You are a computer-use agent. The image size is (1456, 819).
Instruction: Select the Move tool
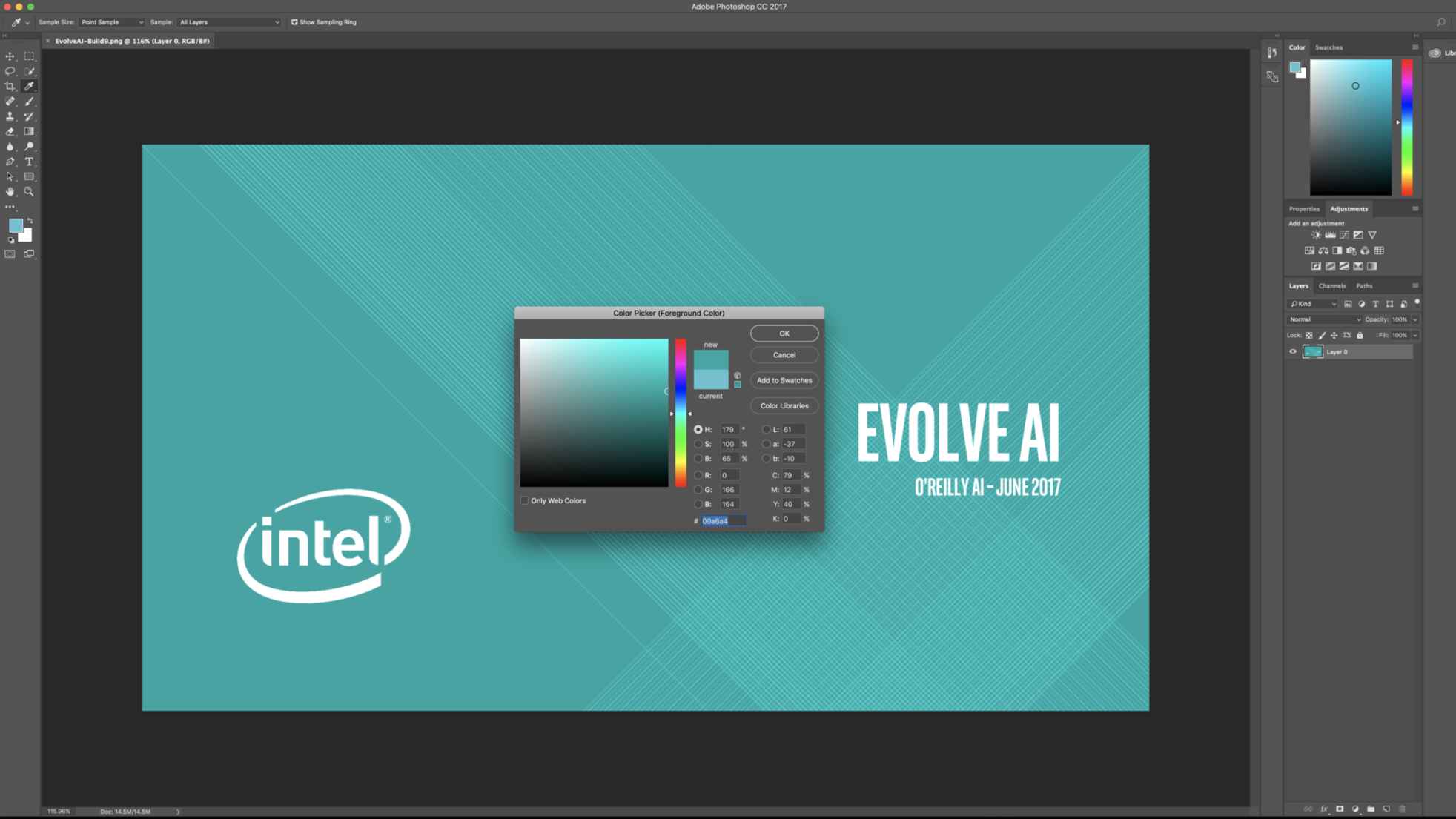tap(10, 56)
